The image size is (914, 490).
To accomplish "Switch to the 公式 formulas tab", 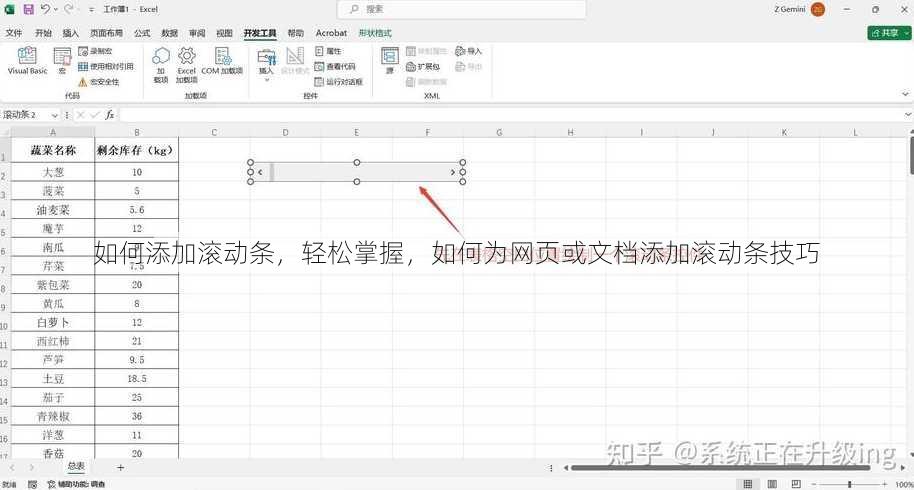I will [142, 33].
